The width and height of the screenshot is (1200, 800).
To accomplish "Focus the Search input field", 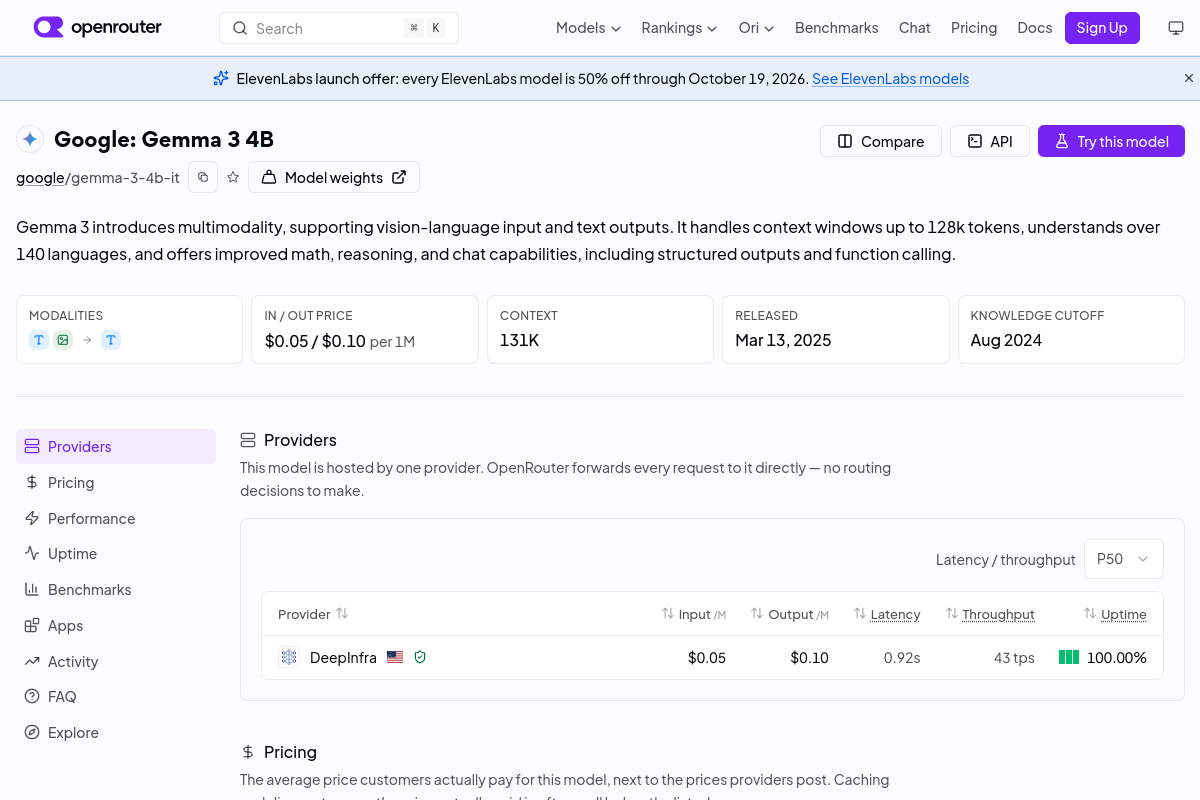I will pyautogui.click(x=339, y=28).
